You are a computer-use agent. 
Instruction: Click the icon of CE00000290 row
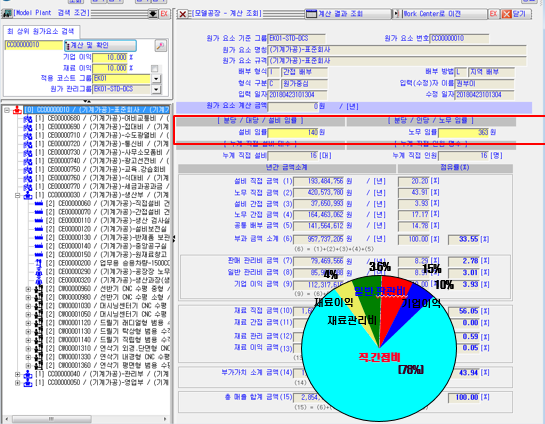[39, 272]
